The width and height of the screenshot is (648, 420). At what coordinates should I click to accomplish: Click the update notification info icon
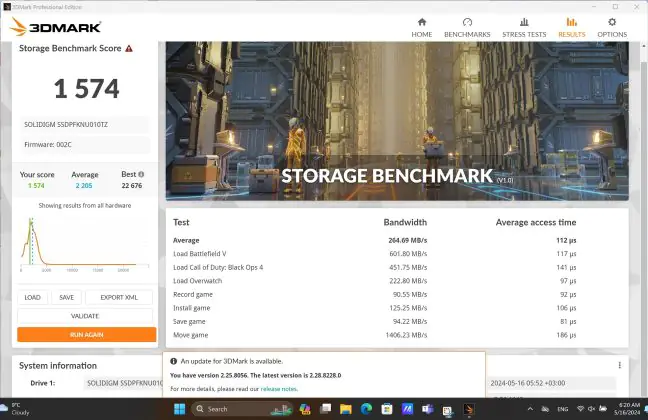pyautogui.click(x=174, y=361)
